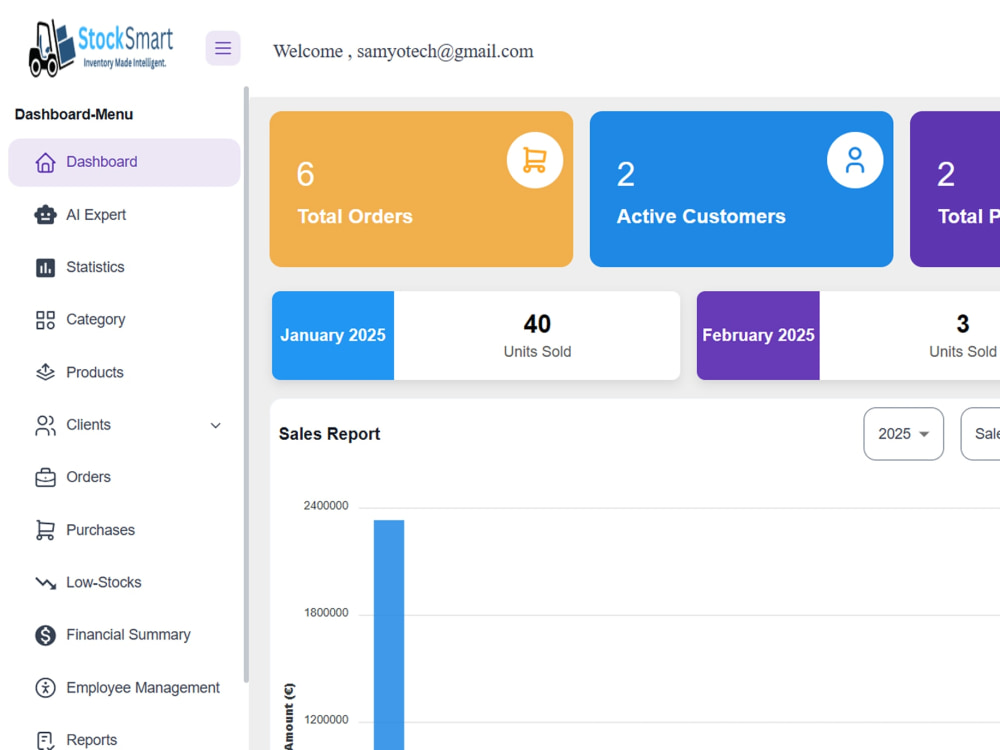Click the 2400000 axis label
This screenshot has height=750, width=1000.
(326, 506)
